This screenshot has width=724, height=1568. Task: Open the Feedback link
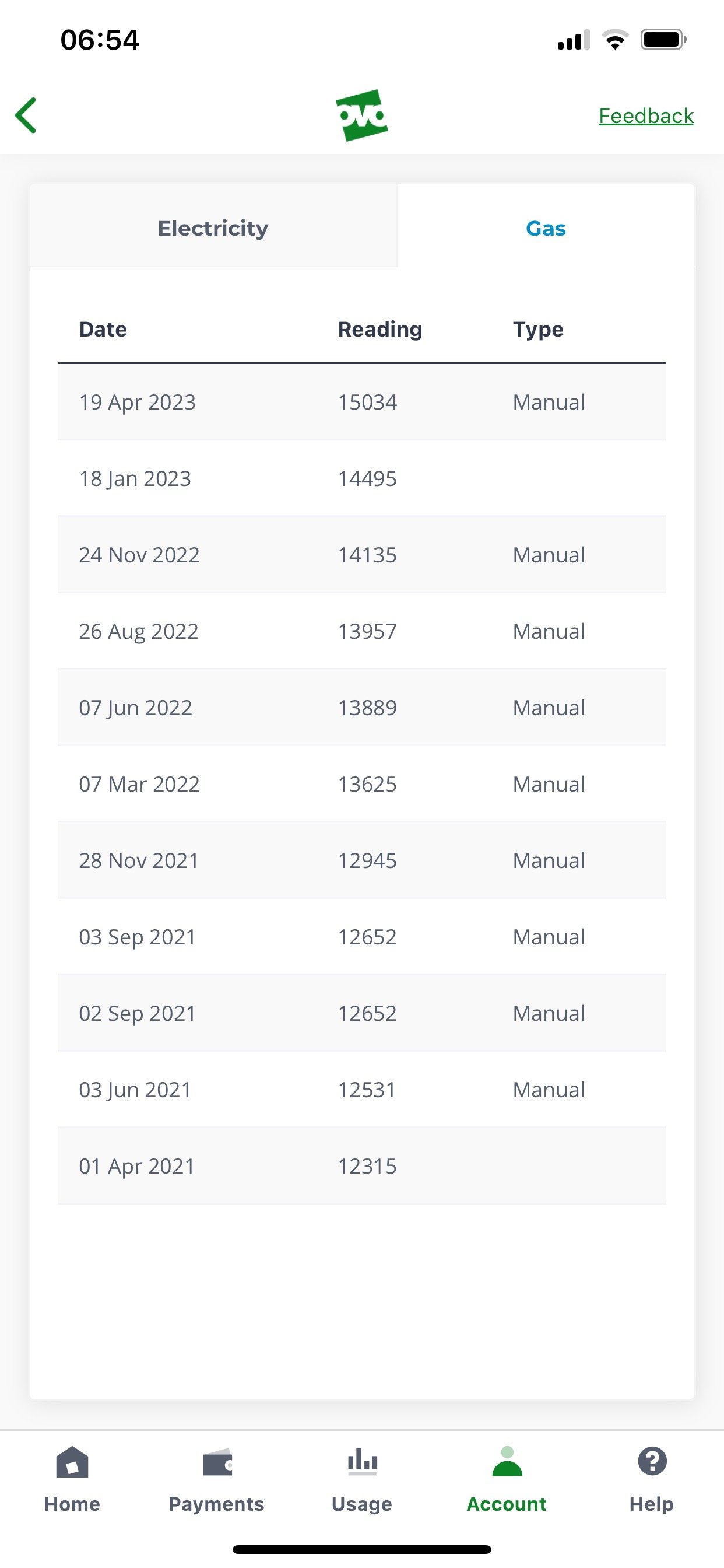[x=645, y=116]
